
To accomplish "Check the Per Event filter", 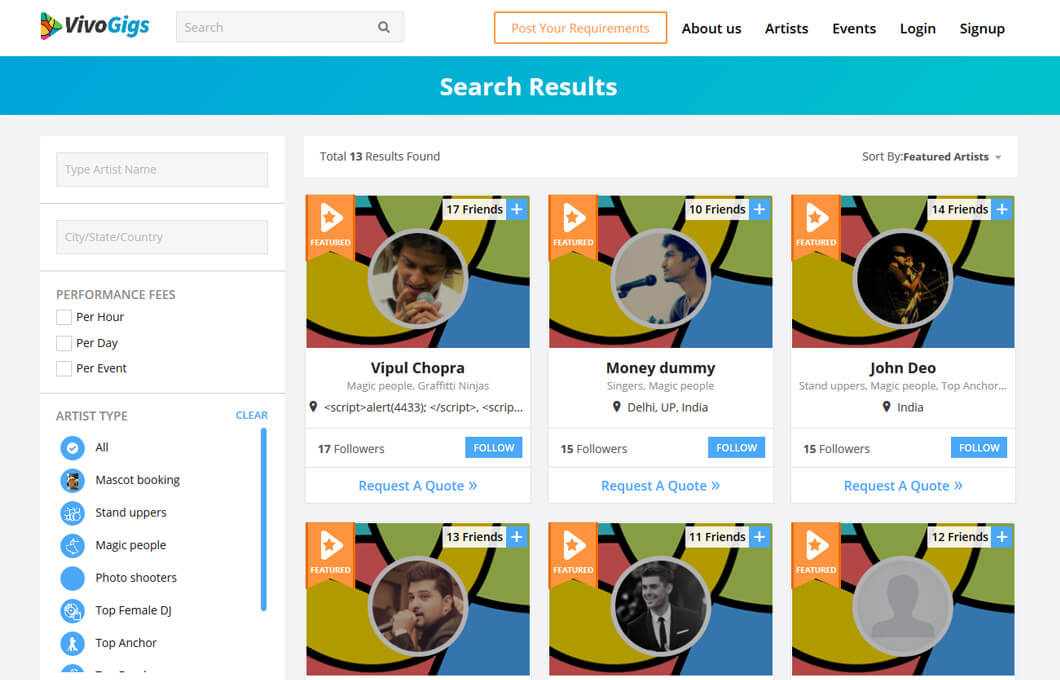I will (64, 368).
